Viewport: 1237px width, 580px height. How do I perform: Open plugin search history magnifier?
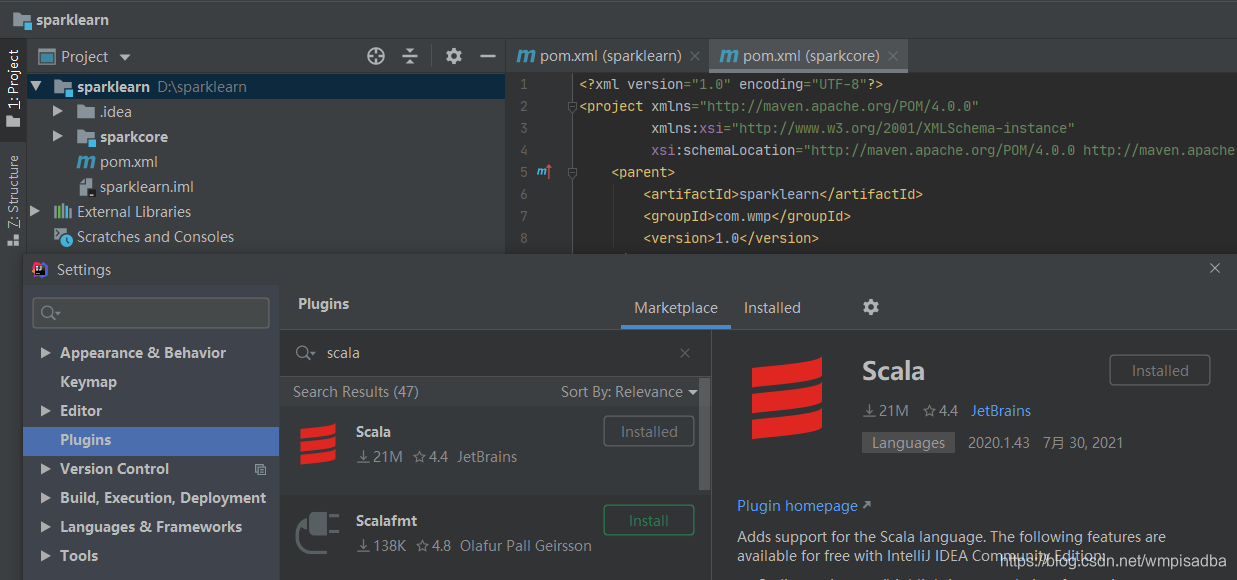[x=305, y=353]
